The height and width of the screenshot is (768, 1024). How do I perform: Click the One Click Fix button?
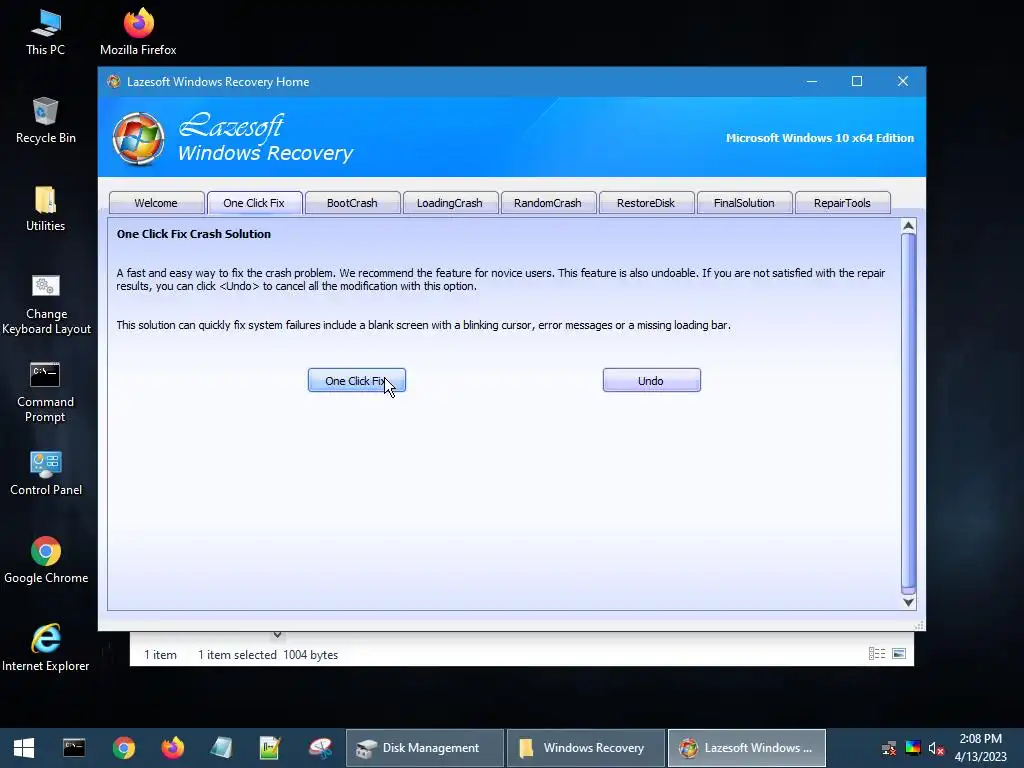point(357,381)
